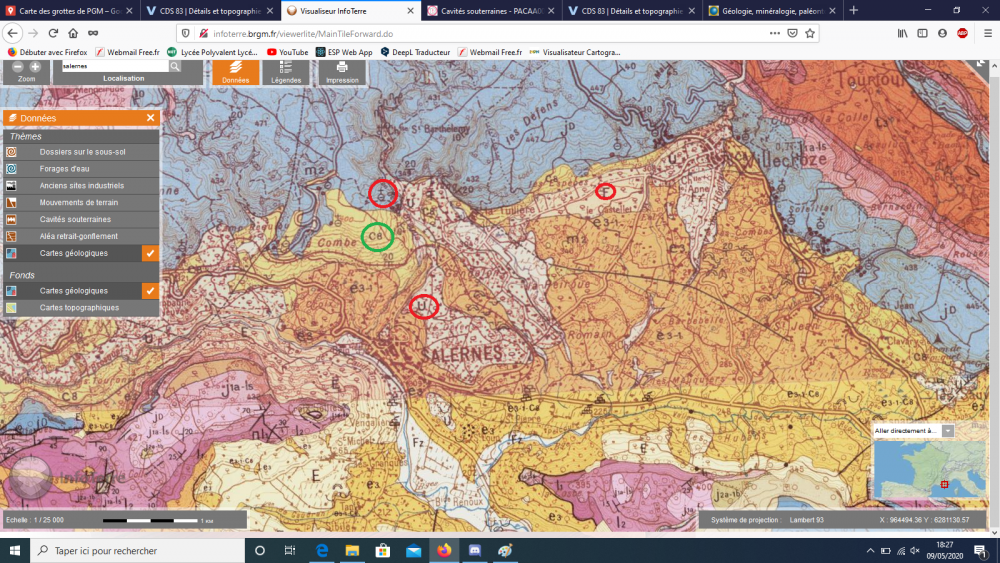Uncheck Cartes géologiques under Fonds
Image resolution: width=1000 pixels, height=563 pixels.
[150, 291]
